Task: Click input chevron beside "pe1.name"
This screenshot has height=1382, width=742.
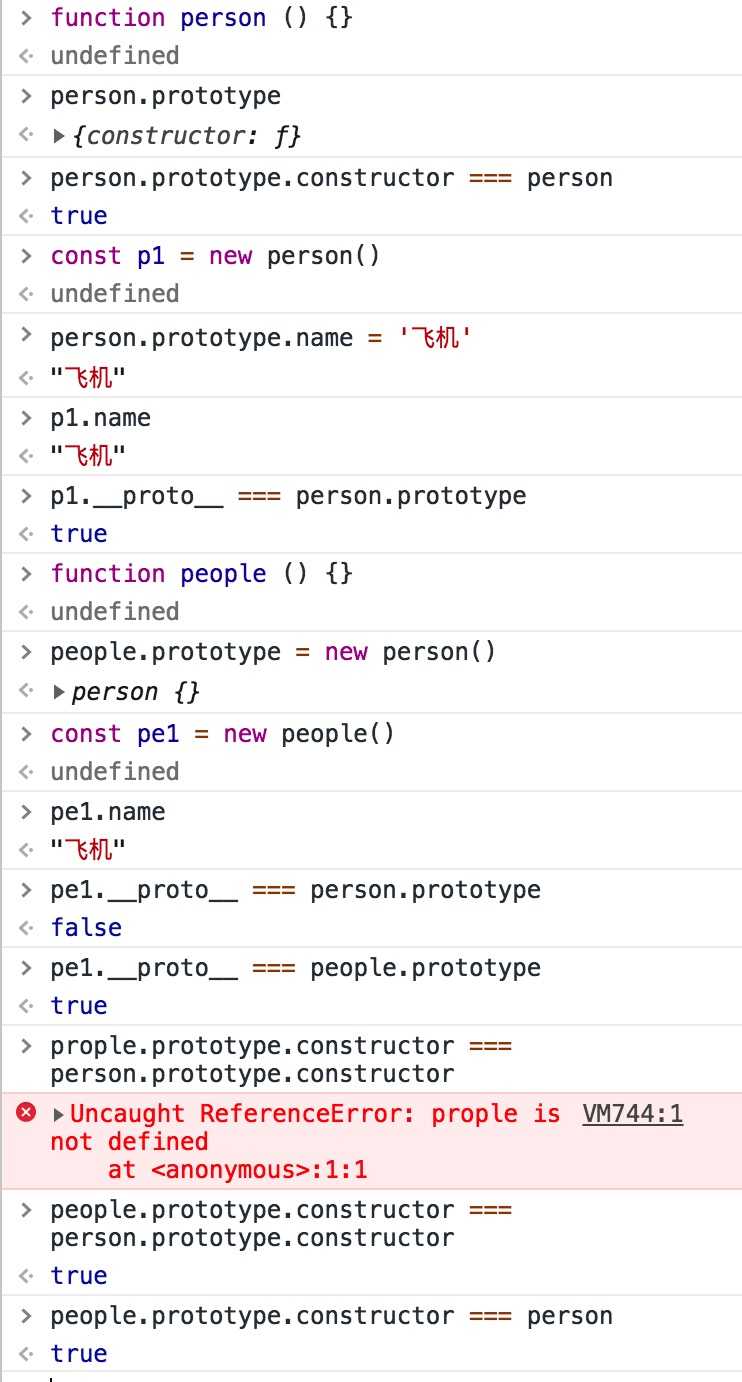Action: tap(28, 811)
